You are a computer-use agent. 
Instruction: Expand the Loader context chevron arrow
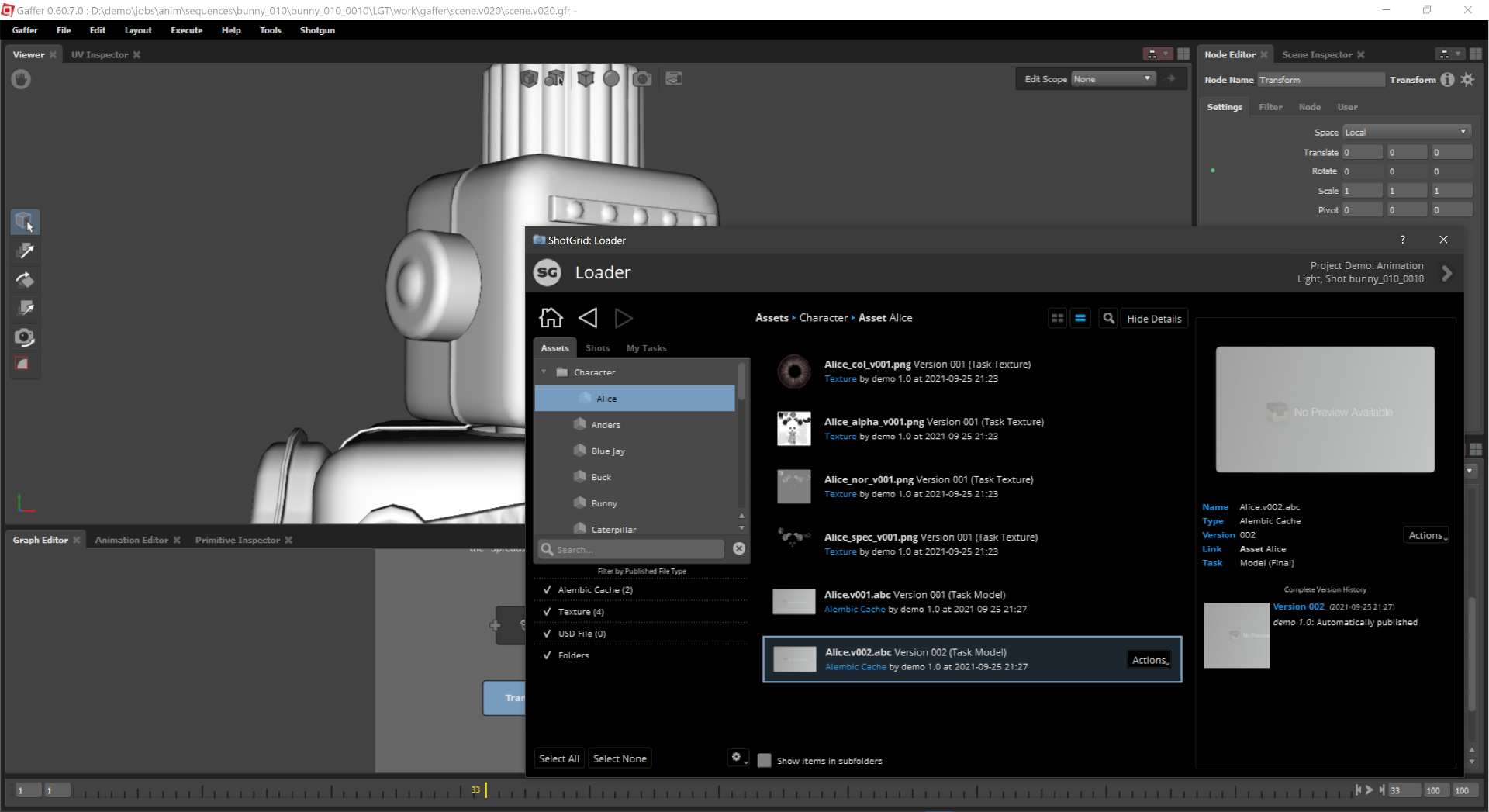point(1446,273)
